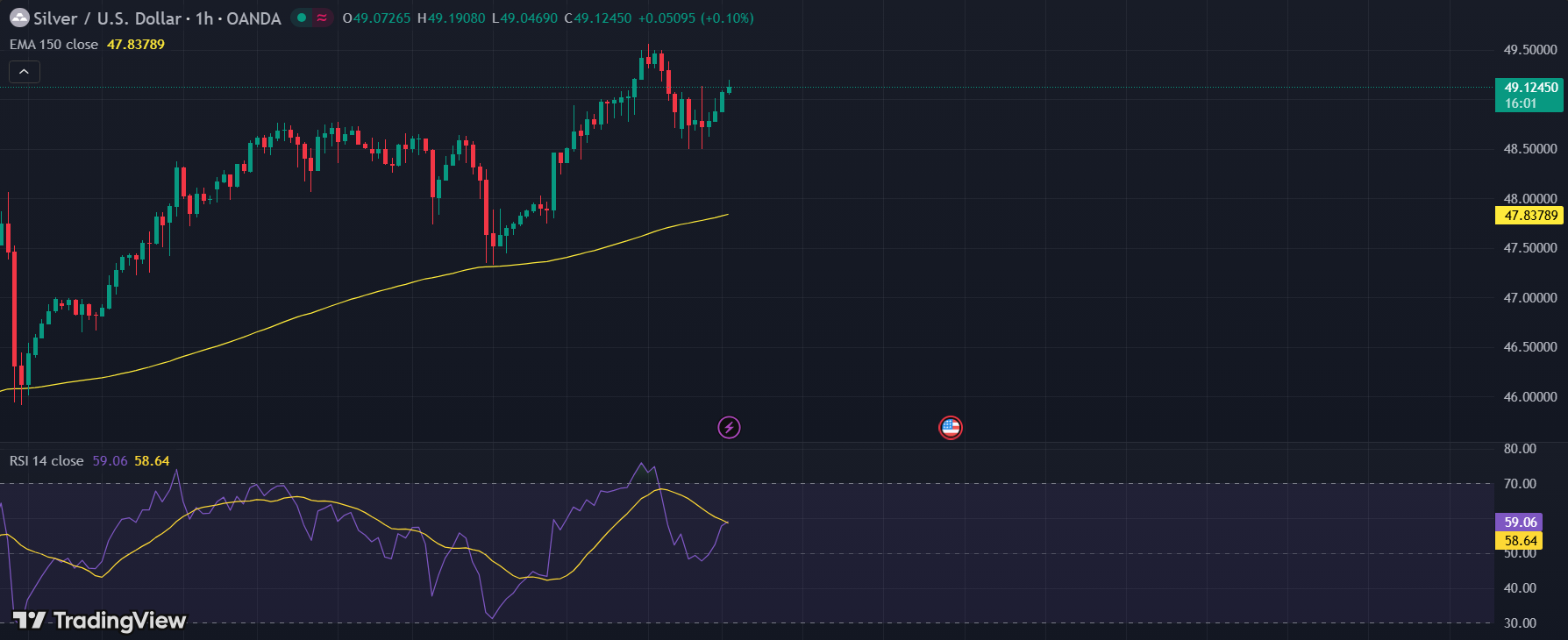Viewport: 1568px width, 640px height.
Task: Click the current price label 49.12450
Action: pyautogui.click(x=1530, y=88)
